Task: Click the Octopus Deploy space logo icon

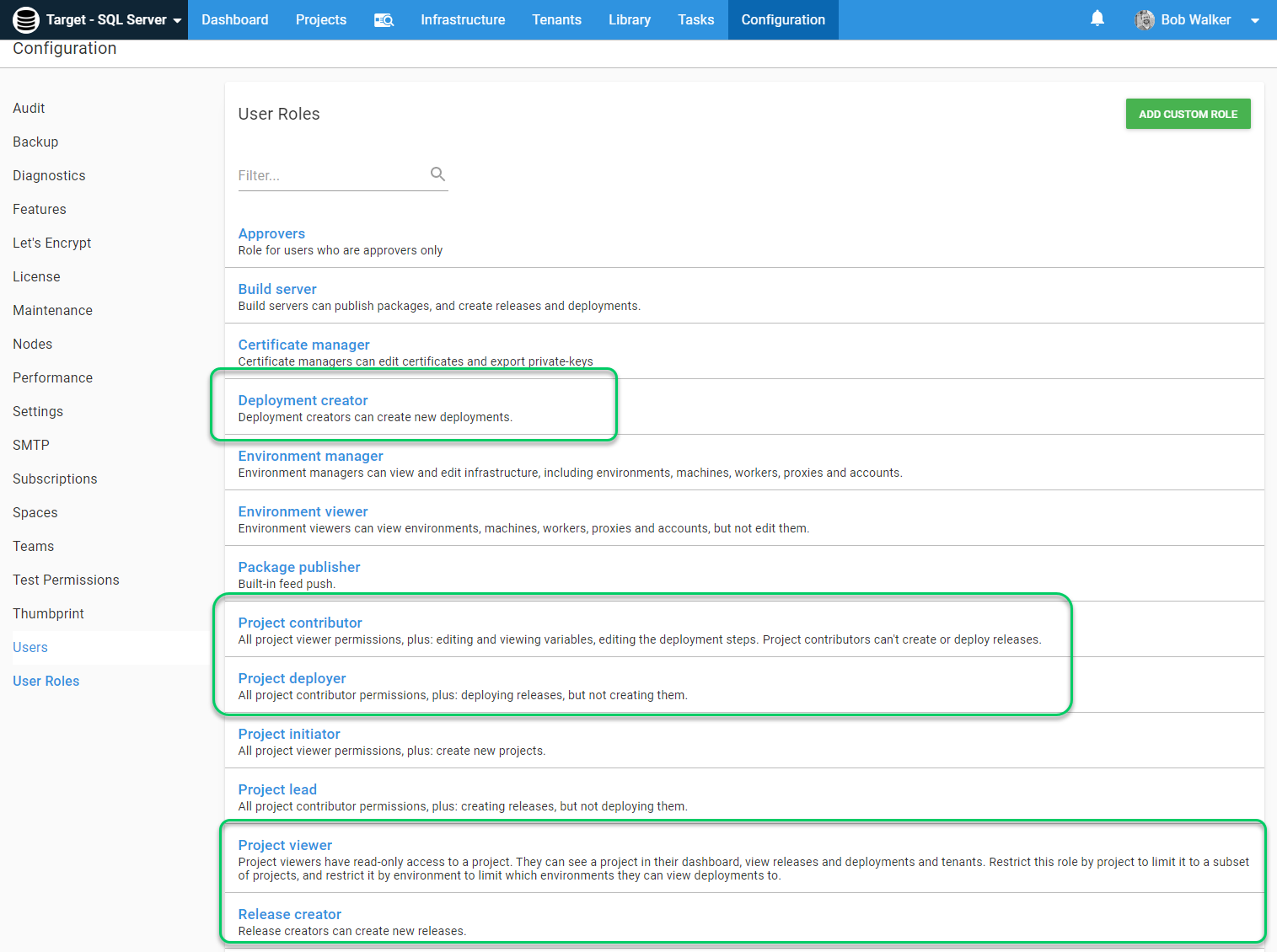Action: coord(25,19)
